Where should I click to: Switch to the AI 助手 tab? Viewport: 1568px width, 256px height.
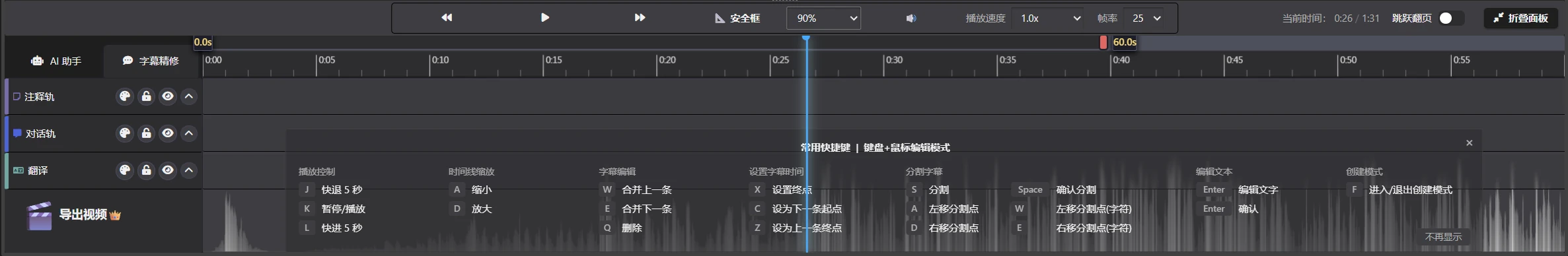(x=56, y=61)
